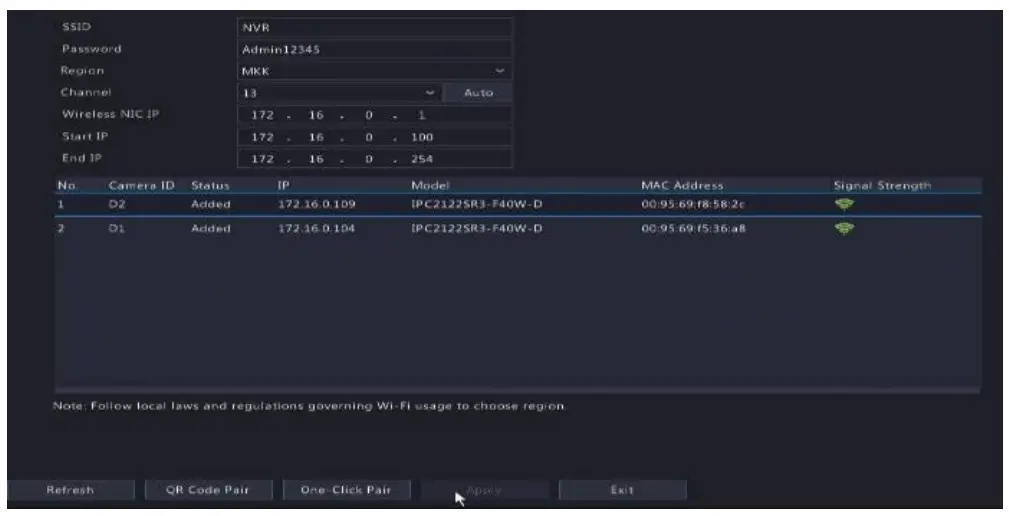
Task: Click the Status column header
Action: (x=210, y=185)
